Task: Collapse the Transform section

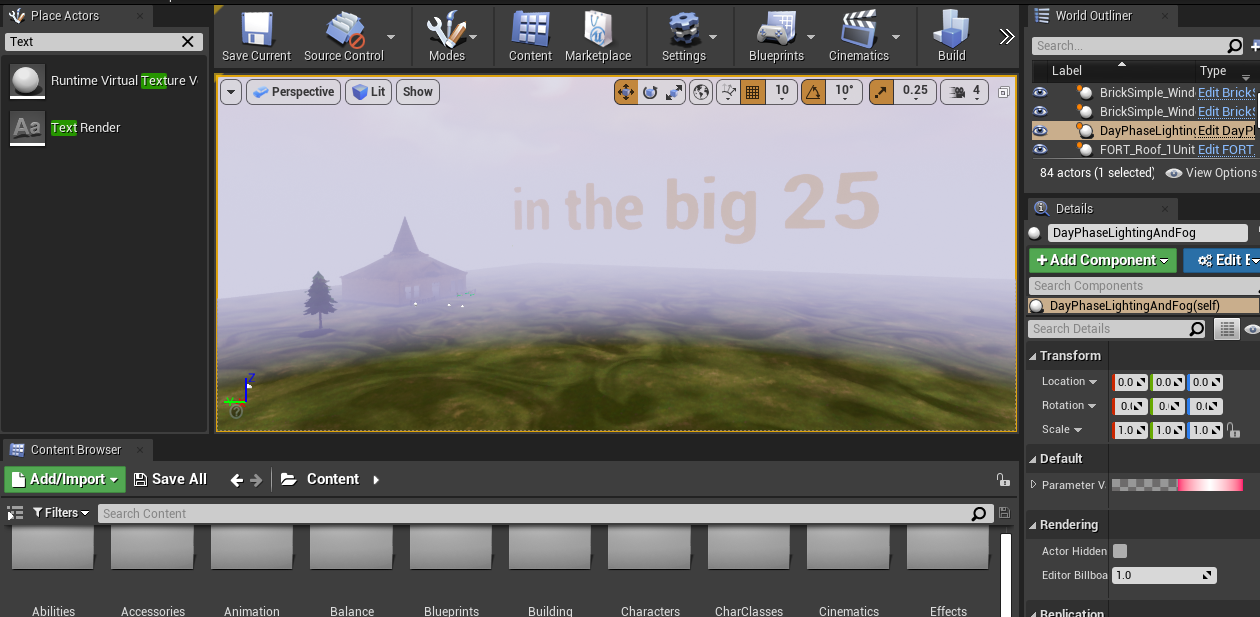Action: pyautogui.click(x=1033, y=356)
